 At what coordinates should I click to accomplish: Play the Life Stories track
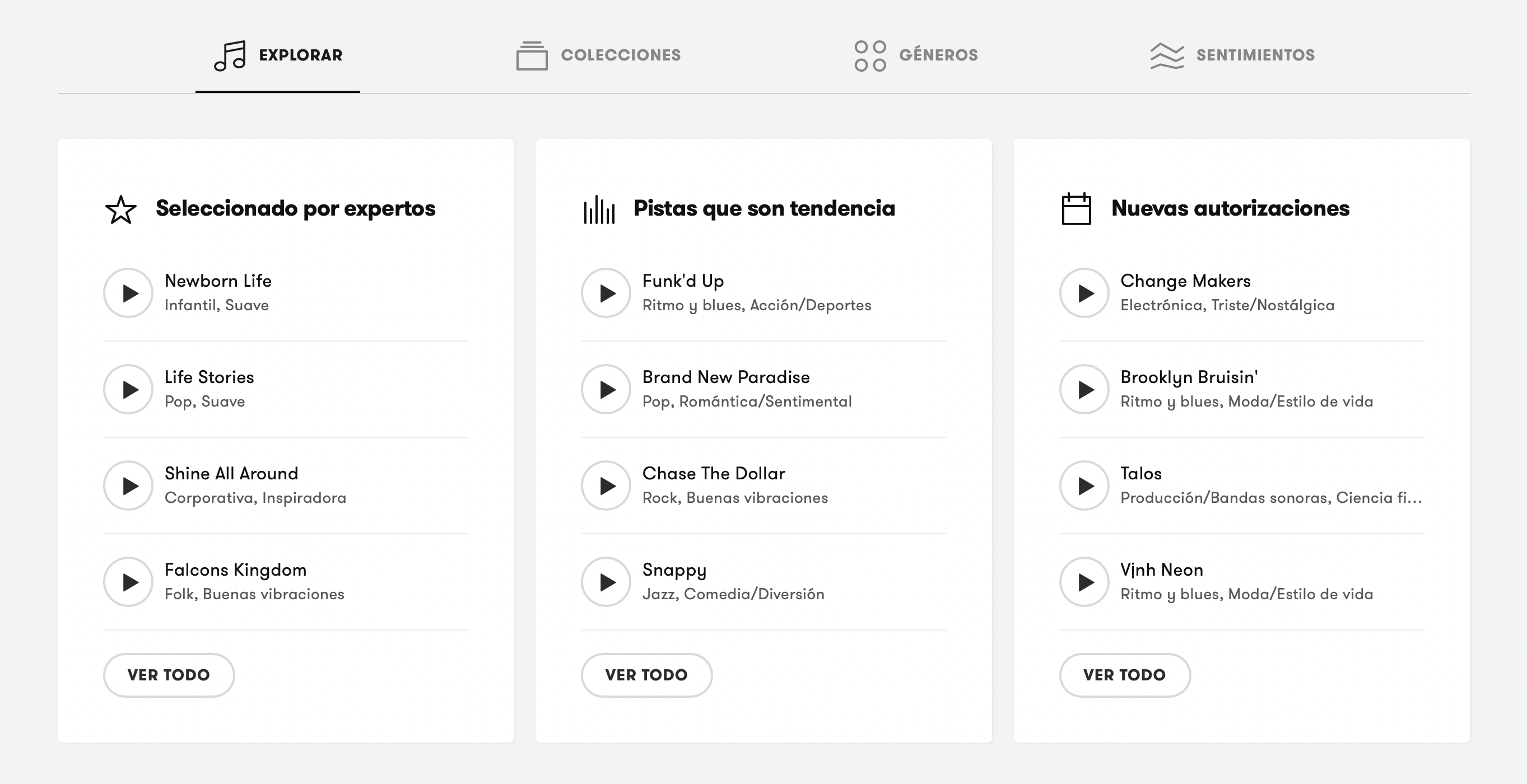[129, 389]
